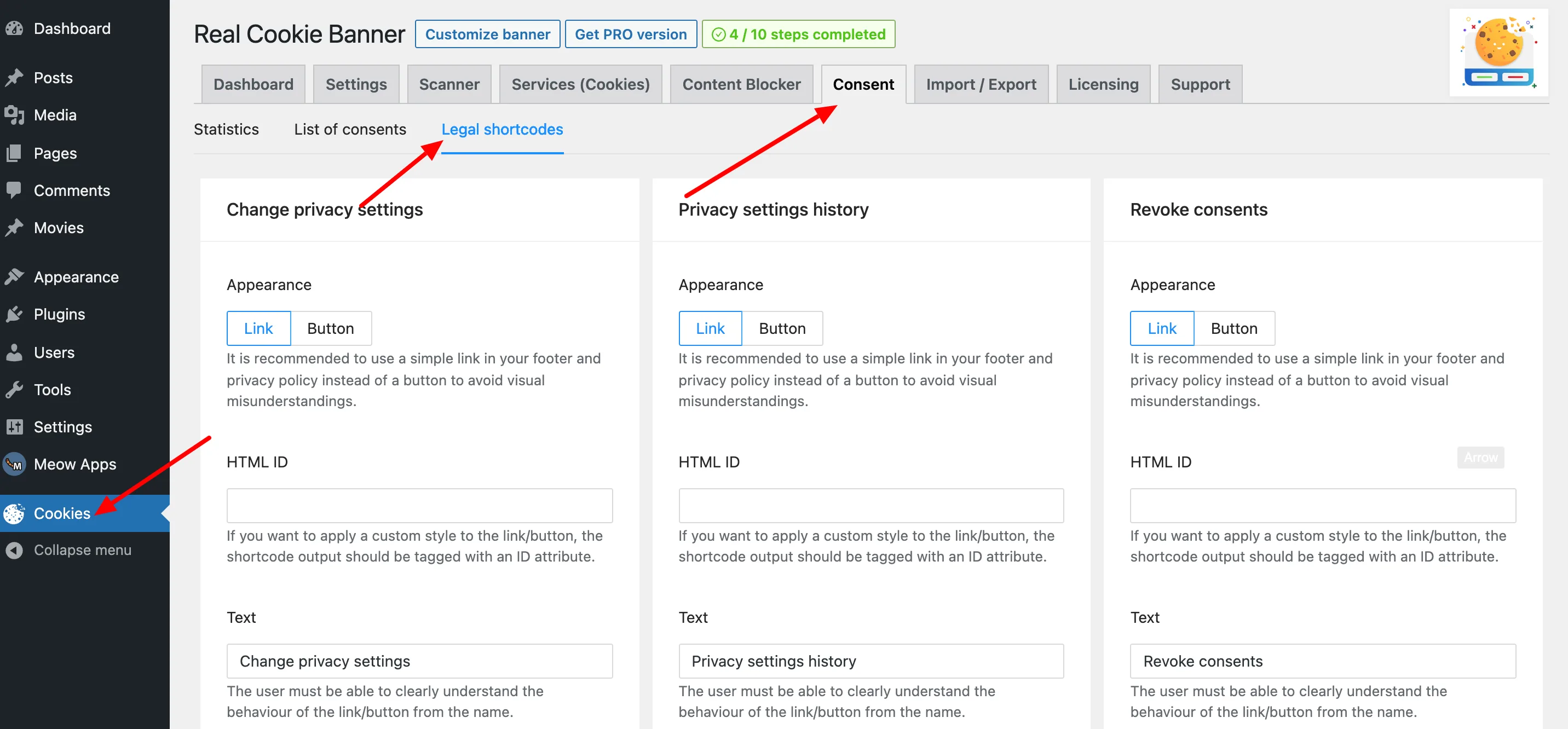This screenshot has height=729, width=1568.
Task: Click the Users person icon
Action: point(14,352)
